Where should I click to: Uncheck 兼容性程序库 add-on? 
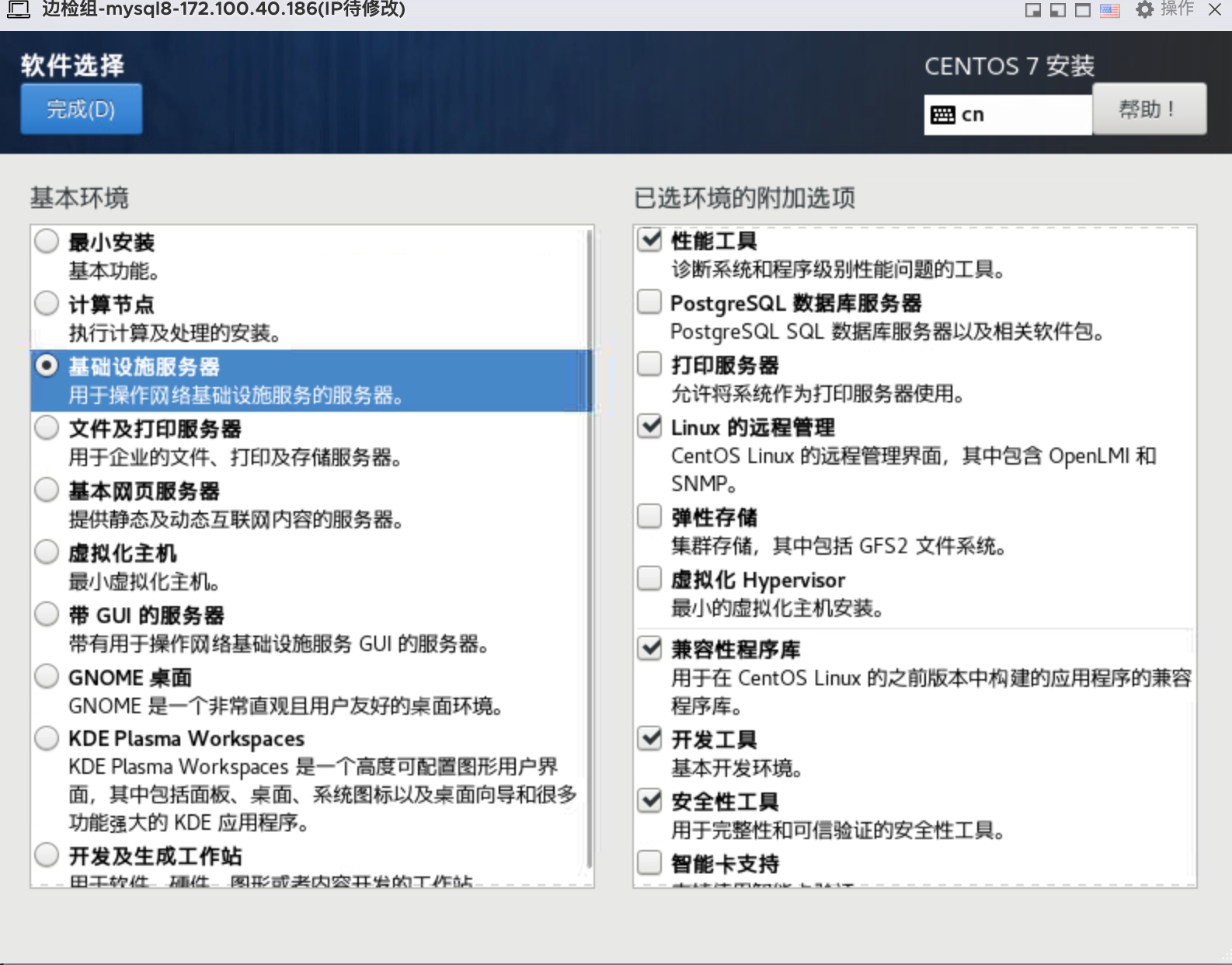coord(649,648)
